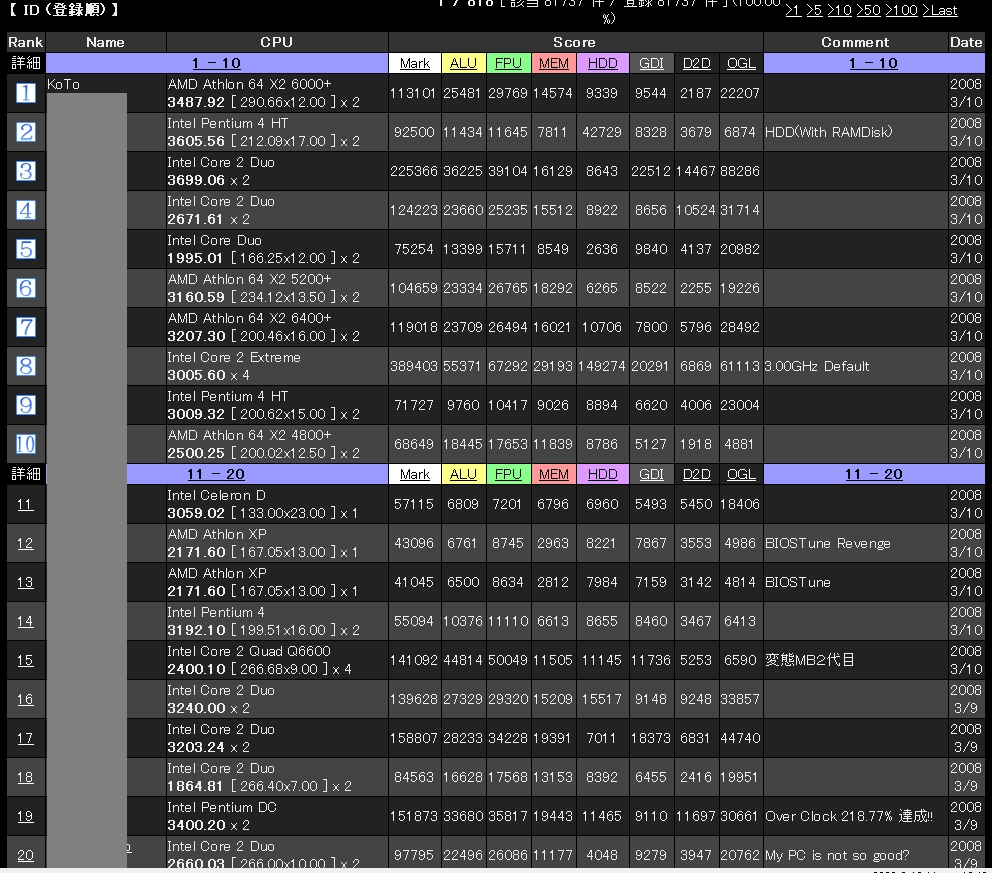The height and width of the screenshot is (873, 992).
Task: Go forward 1 page with >1
Action: point(793,10)
